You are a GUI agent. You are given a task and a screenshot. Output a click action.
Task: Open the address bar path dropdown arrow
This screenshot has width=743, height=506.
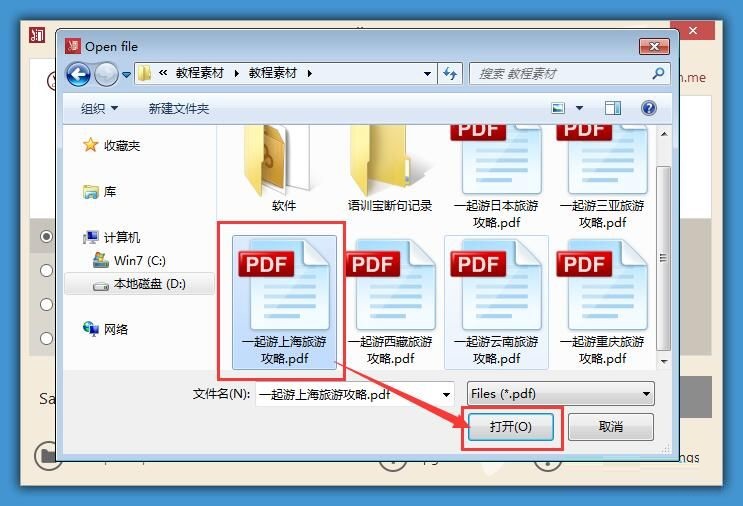427,74
